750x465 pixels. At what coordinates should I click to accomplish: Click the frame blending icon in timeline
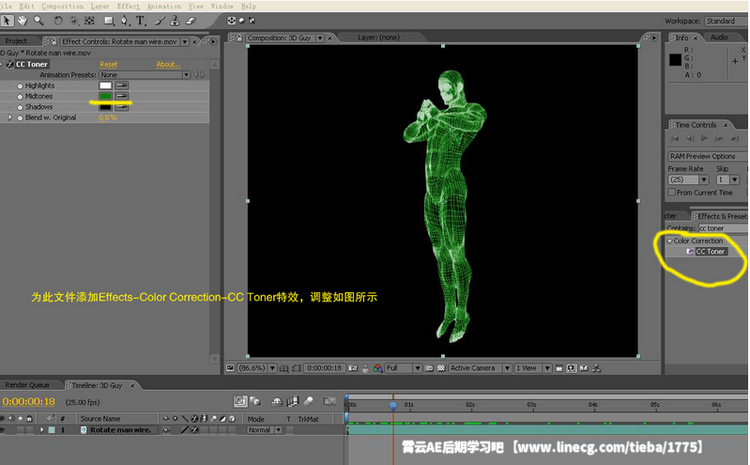coord(293,402)
